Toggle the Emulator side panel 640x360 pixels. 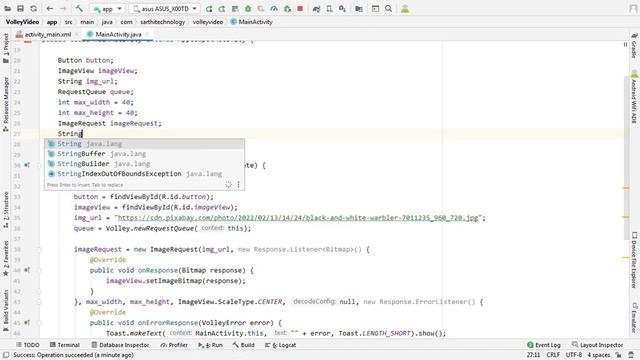tap(634, 318)
